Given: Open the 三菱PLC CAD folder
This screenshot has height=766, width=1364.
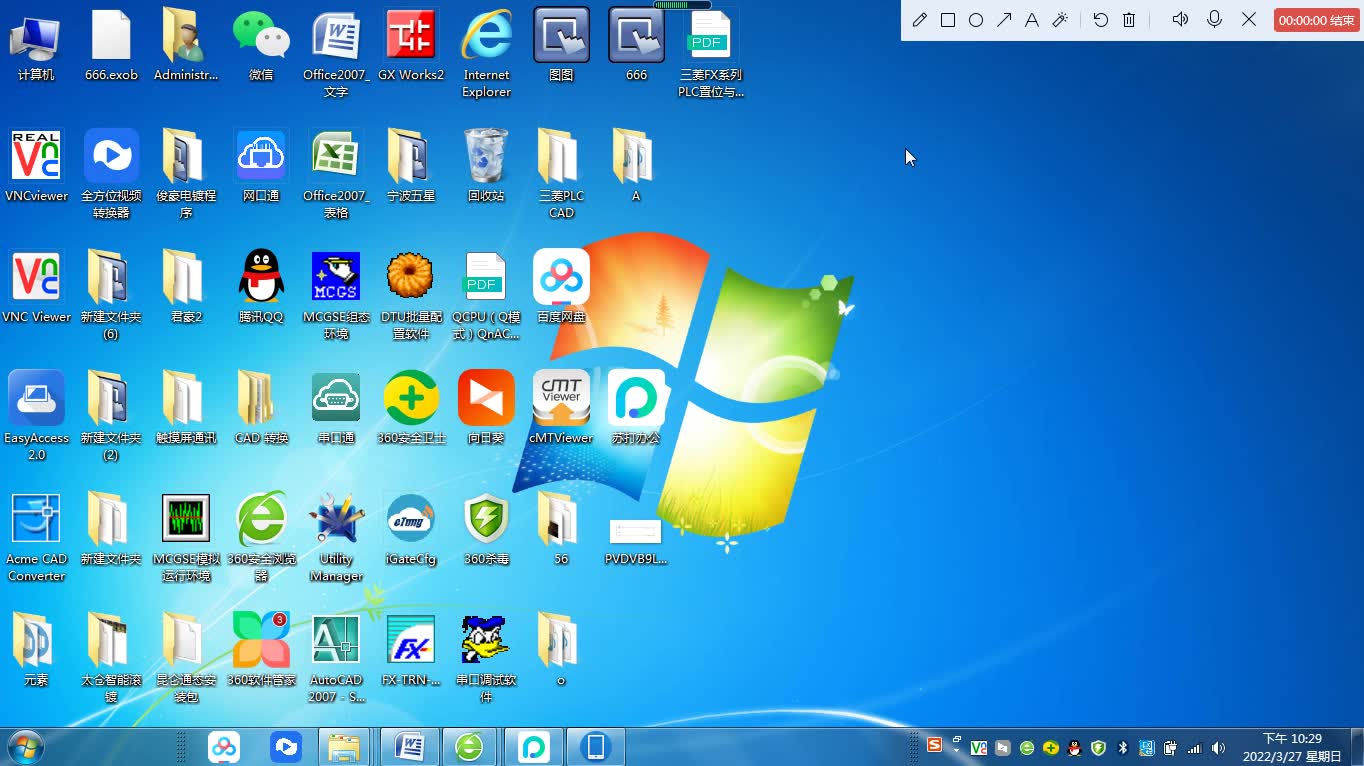Looking at the screenshot, I should point(561,174).
